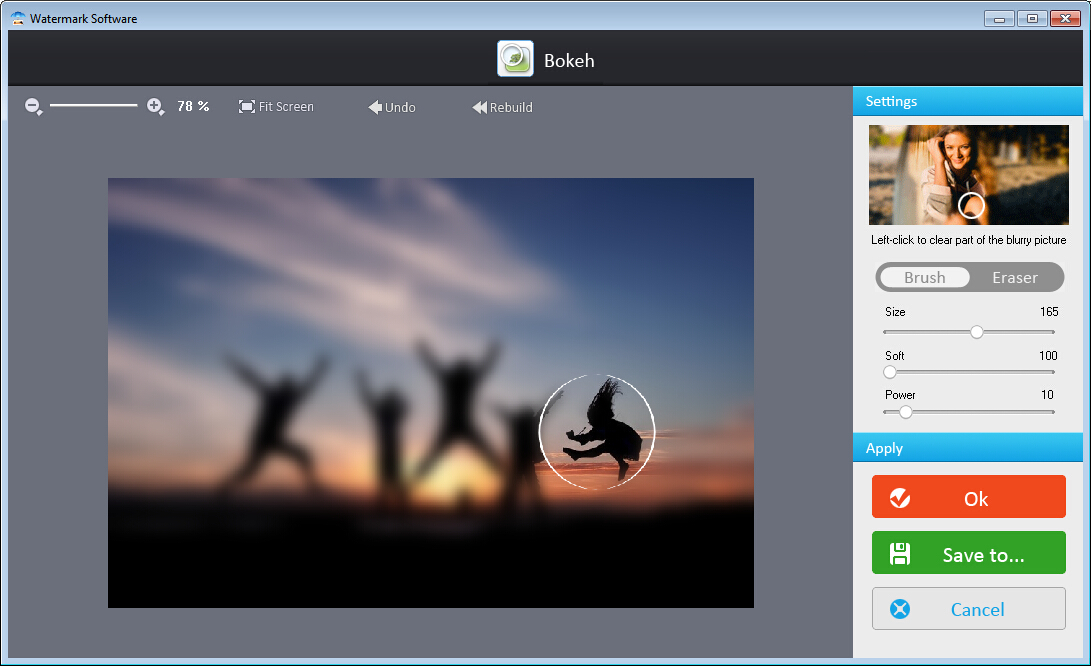1091x666 pixels.
Task: Click the Size slider handle
Action: [x=977, y=332]
